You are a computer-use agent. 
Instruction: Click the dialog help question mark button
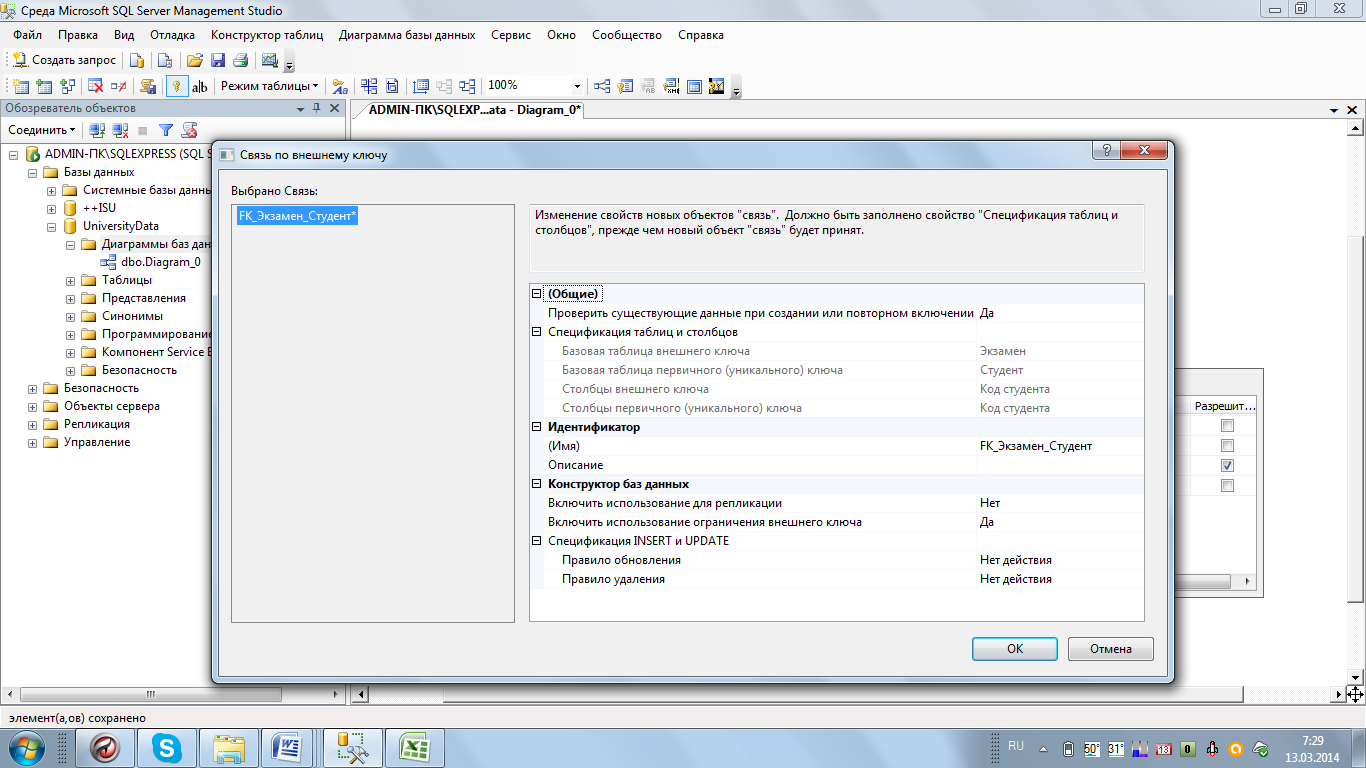tap(1107, 151)
